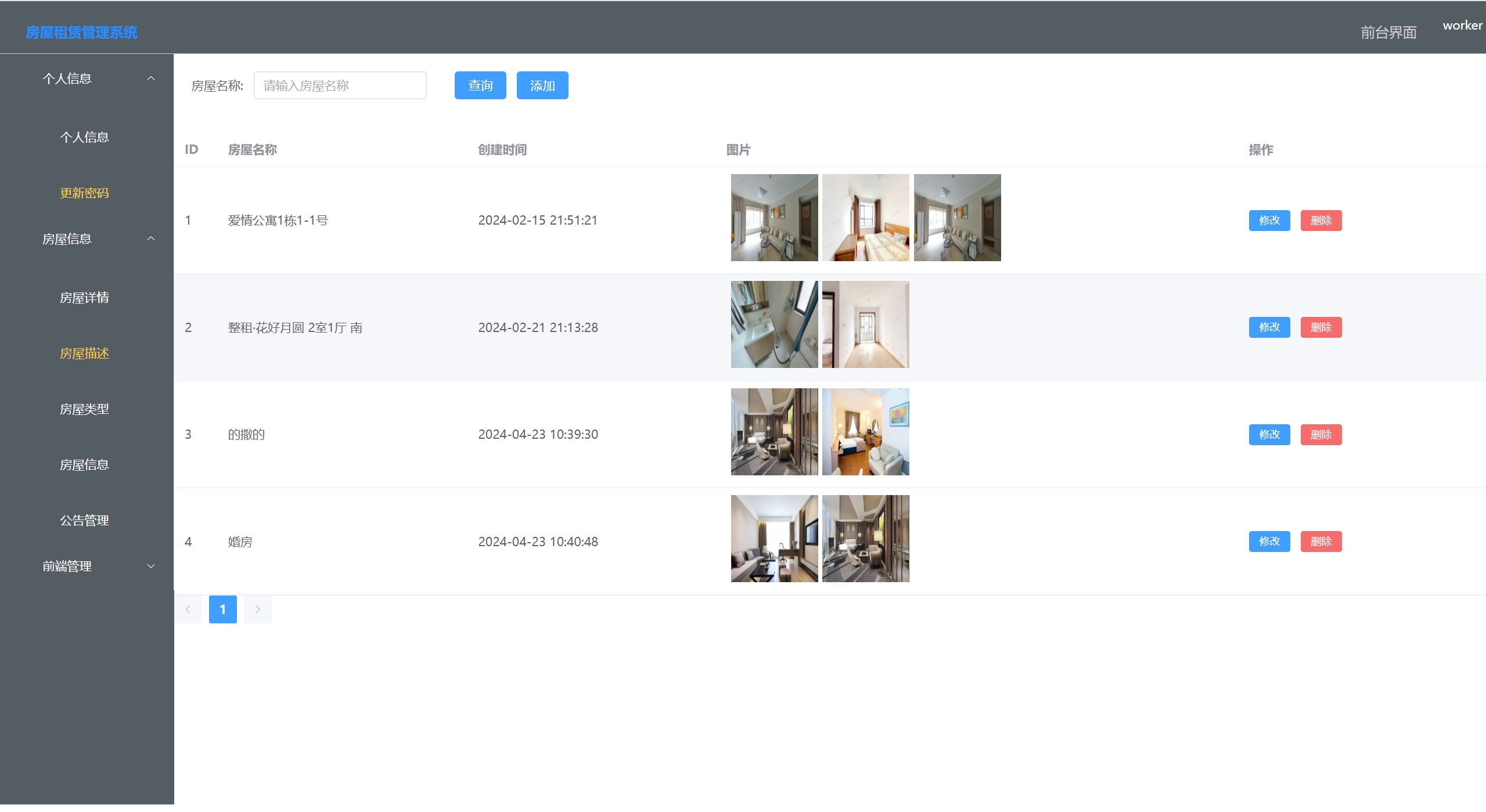The image size is (1486, 812).
Task: Click the 查询 search button
Action: click(480, 85)
